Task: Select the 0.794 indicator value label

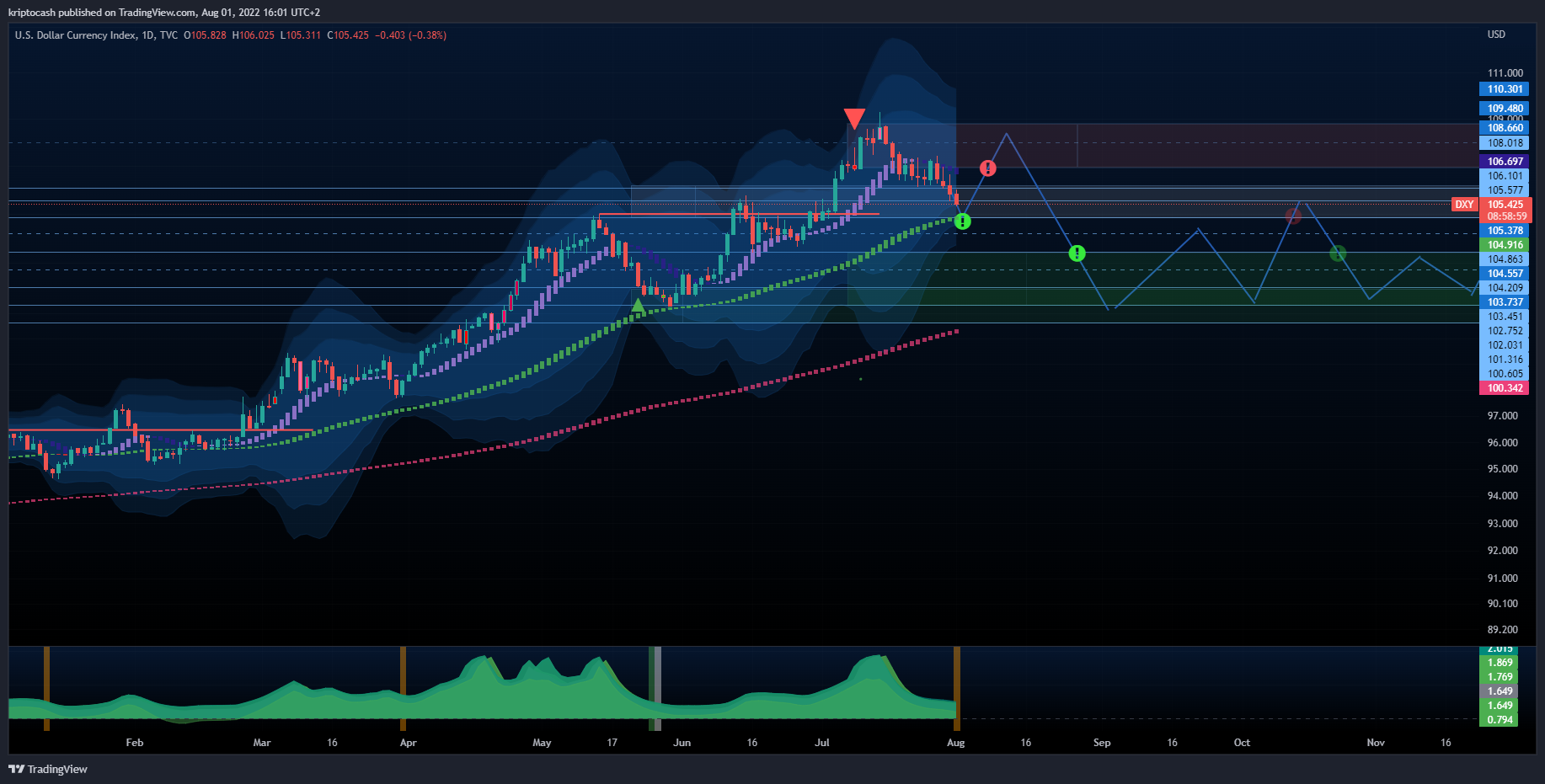Action: 1500,720
